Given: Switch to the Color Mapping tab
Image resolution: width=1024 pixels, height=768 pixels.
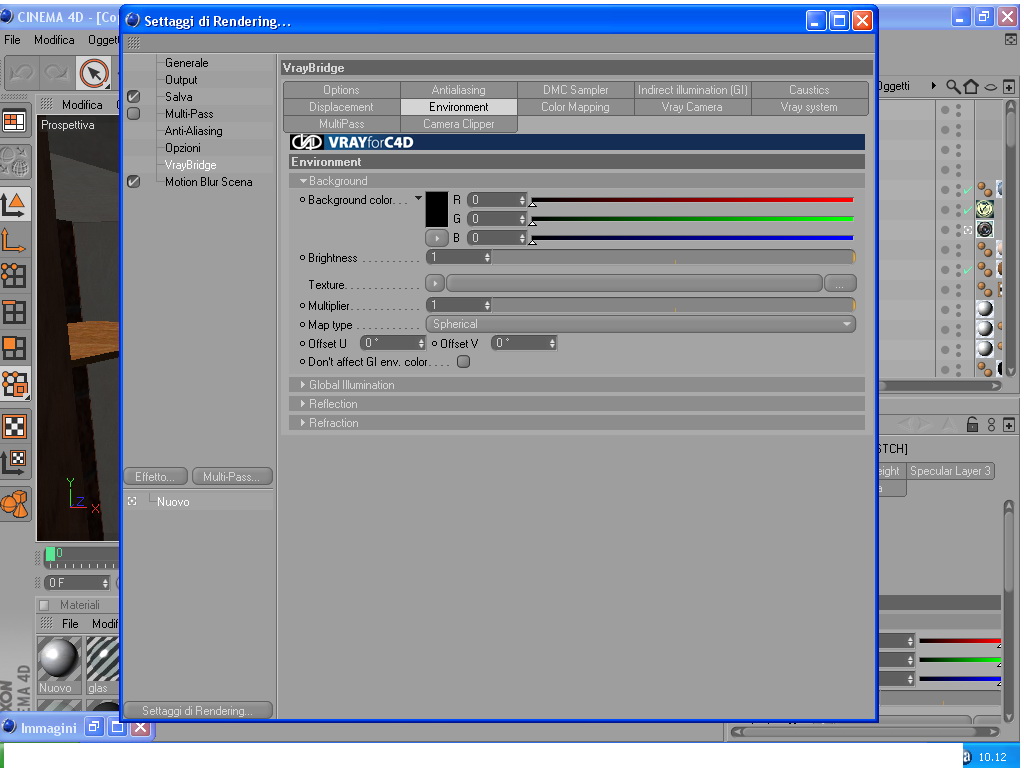Looking at the screenshot, I should (x=575, y=107).
